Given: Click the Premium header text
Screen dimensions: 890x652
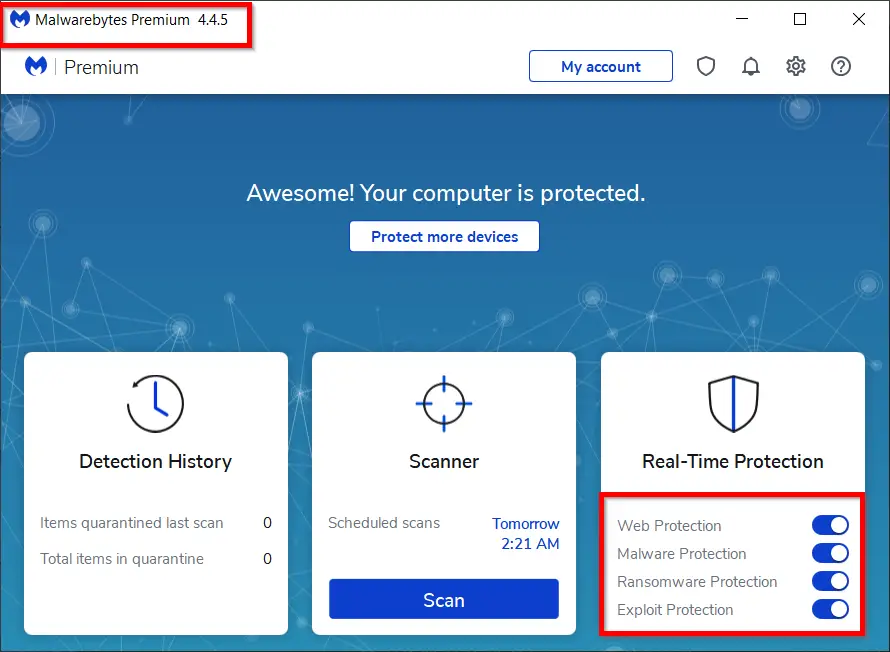Looking at the screenshot, I should pyautogui.click(x=101, y=68).
